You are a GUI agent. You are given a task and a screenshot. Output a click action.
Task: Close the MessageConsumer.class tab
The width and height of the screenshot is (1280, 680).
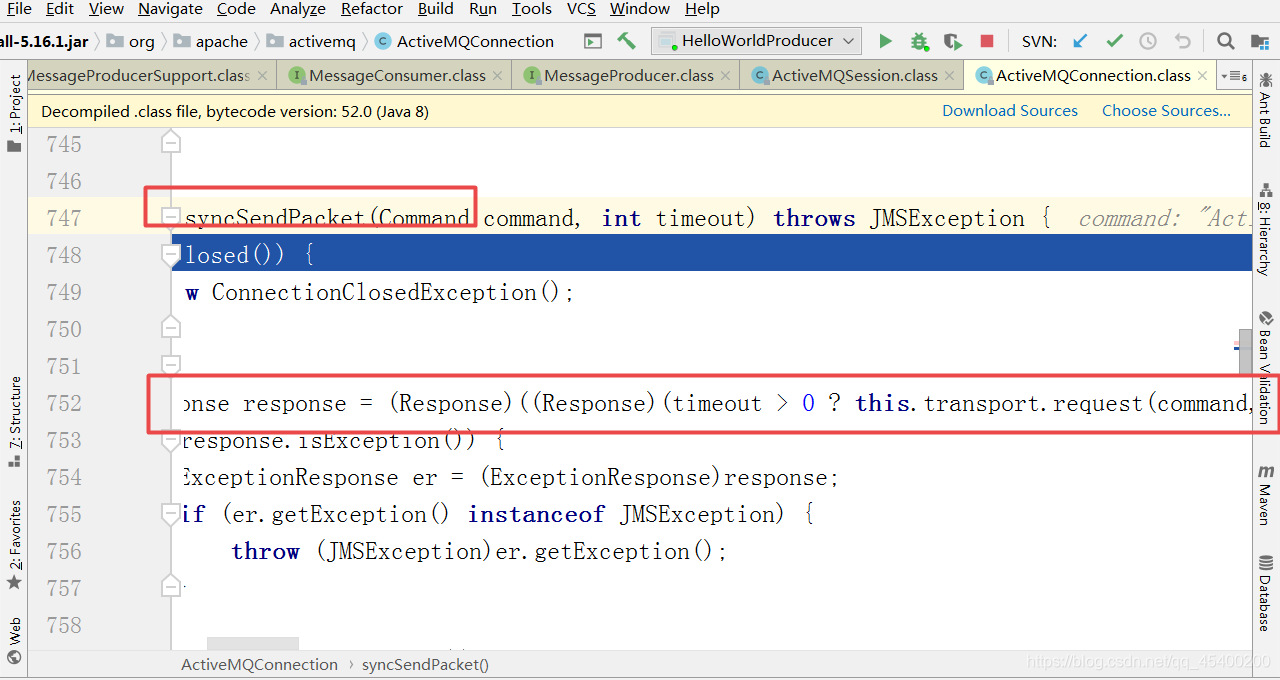[498, 76]
